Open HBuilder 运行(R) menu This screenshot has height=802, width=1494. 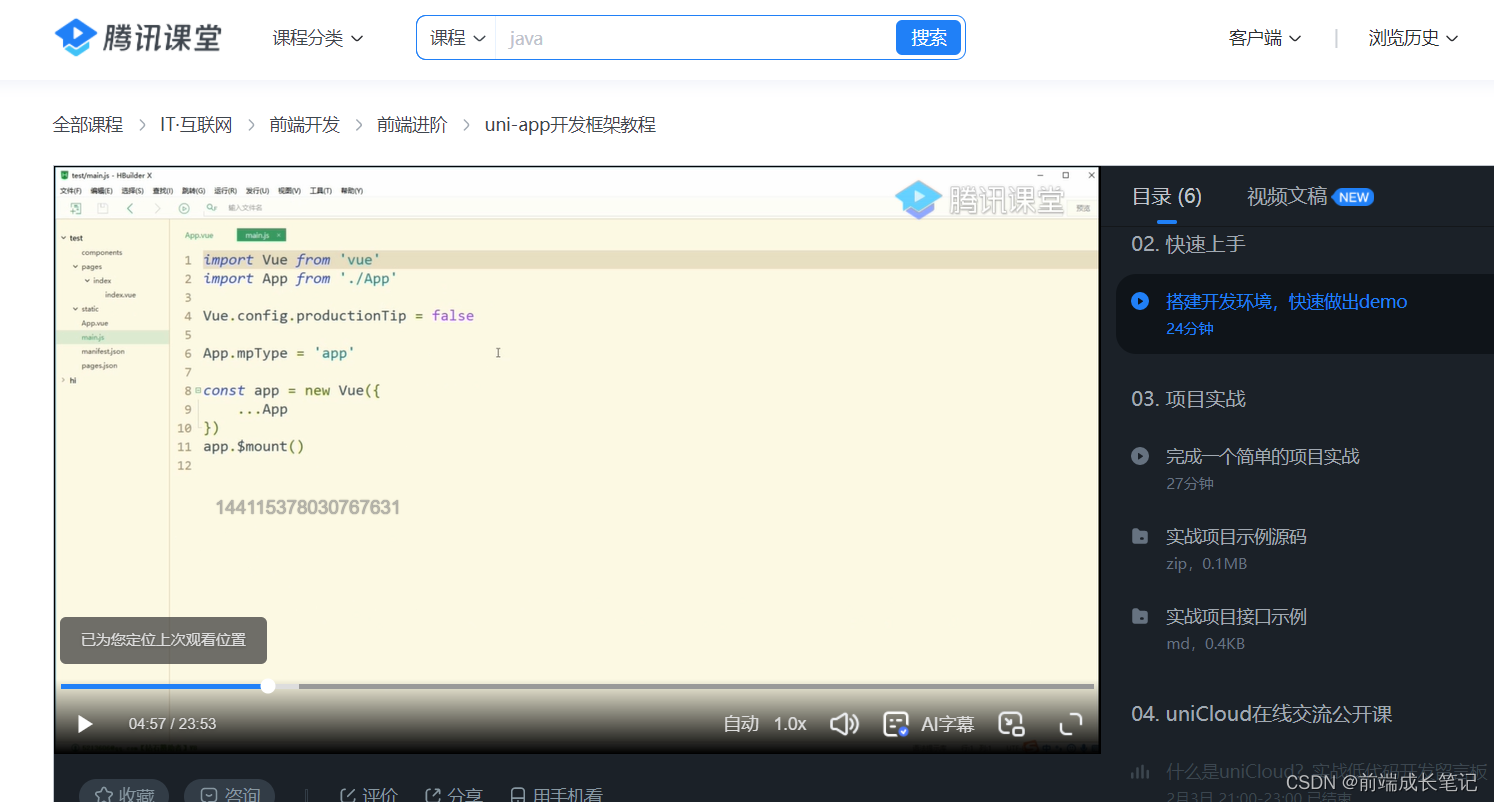(x=225, y=190)
